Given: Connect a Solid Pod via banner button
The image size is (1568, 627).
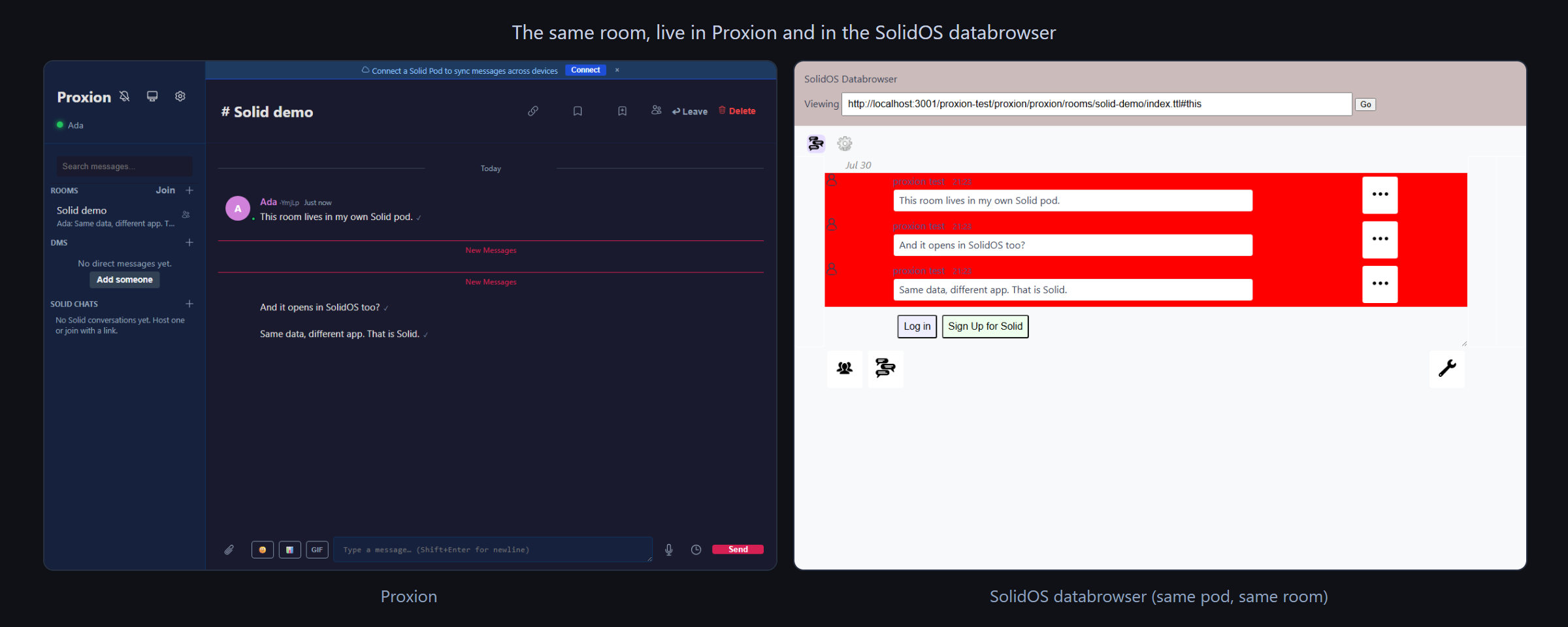Looking at the screenshot, I should 585,70.
